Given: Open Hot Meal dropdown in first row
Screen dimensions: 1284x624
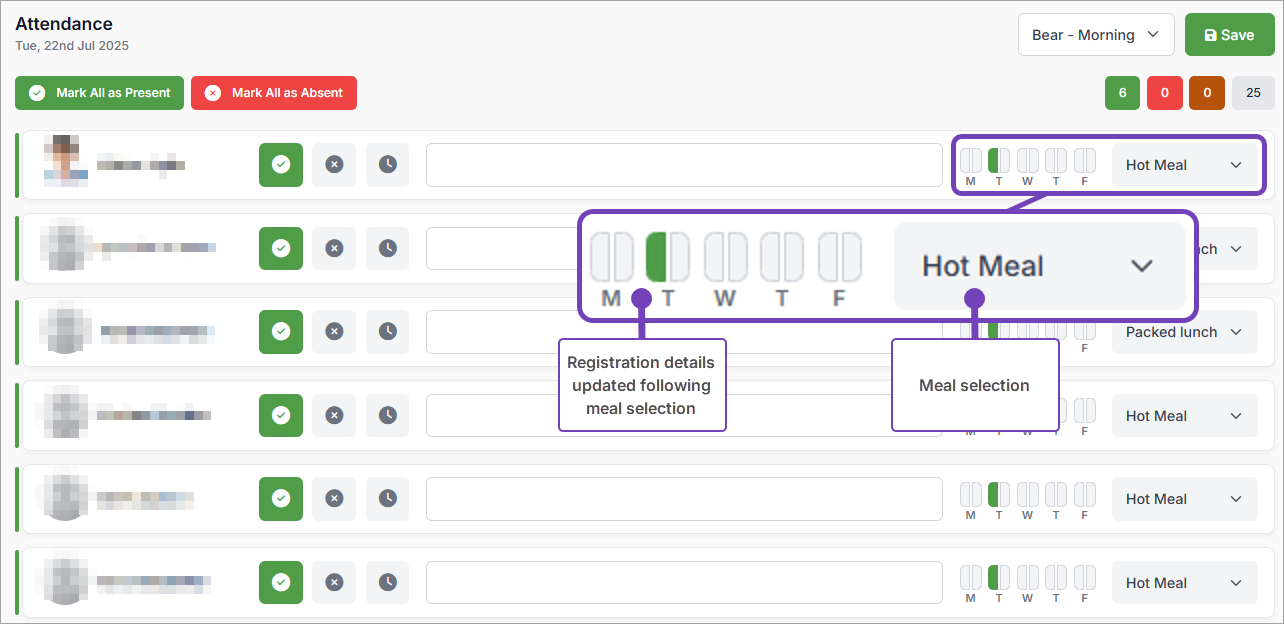Looking at the screenshot, I should pyautogui.click(x=1184, y=165).
